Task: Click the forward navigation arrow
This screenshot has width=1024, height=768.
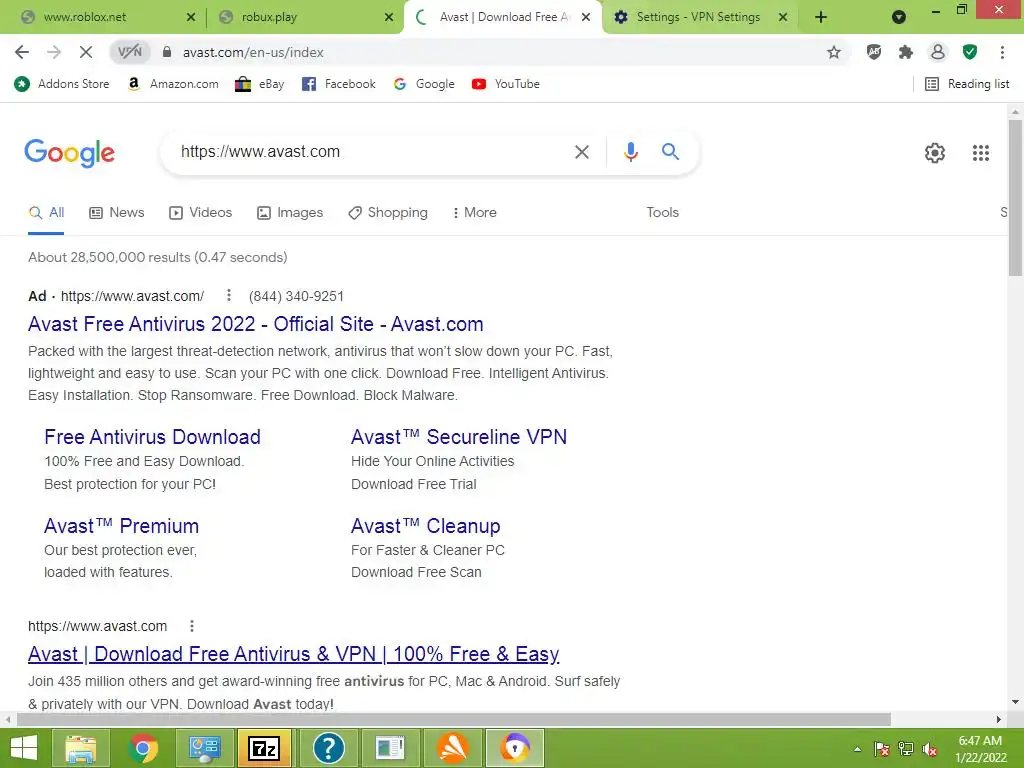Action: 54,52
